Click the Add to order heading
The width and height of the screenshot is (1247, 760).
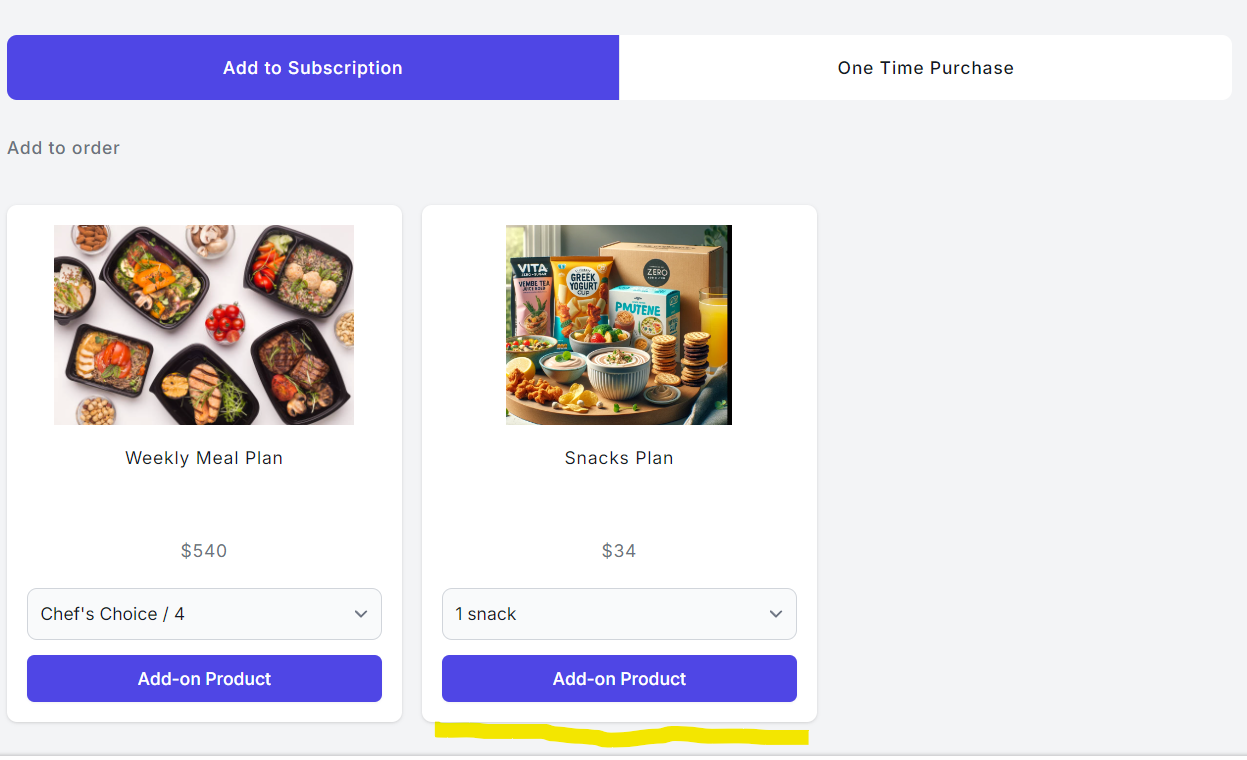pyautogui.click(x=64, y=148)
